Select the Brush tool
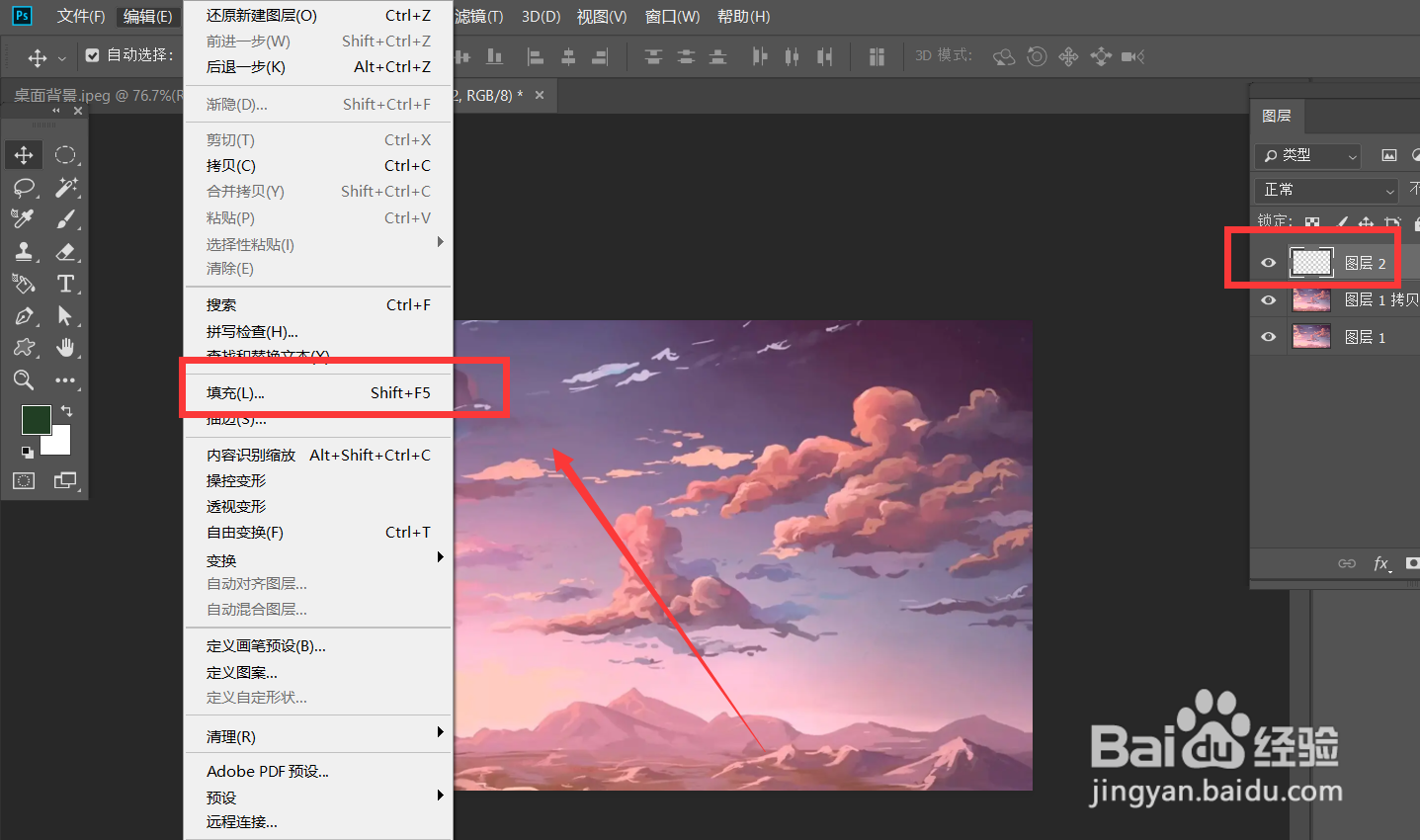Viewport: 1420px width, 840px height. [x=65, y=218]
